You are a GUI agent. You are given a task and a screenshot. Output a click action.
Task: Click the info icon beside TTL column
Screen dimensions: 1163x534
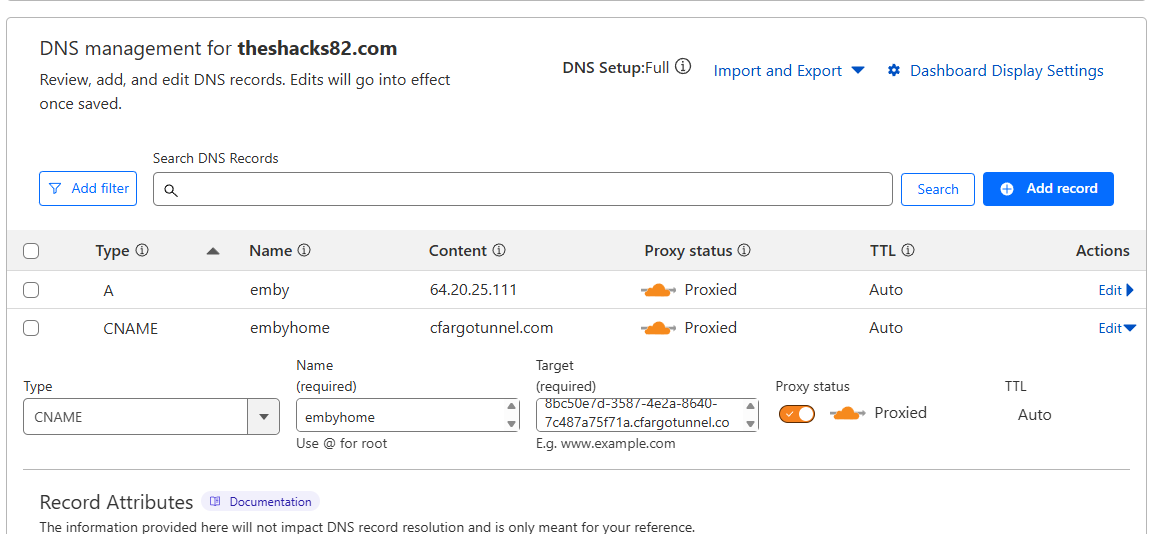(x=908, y=250)
